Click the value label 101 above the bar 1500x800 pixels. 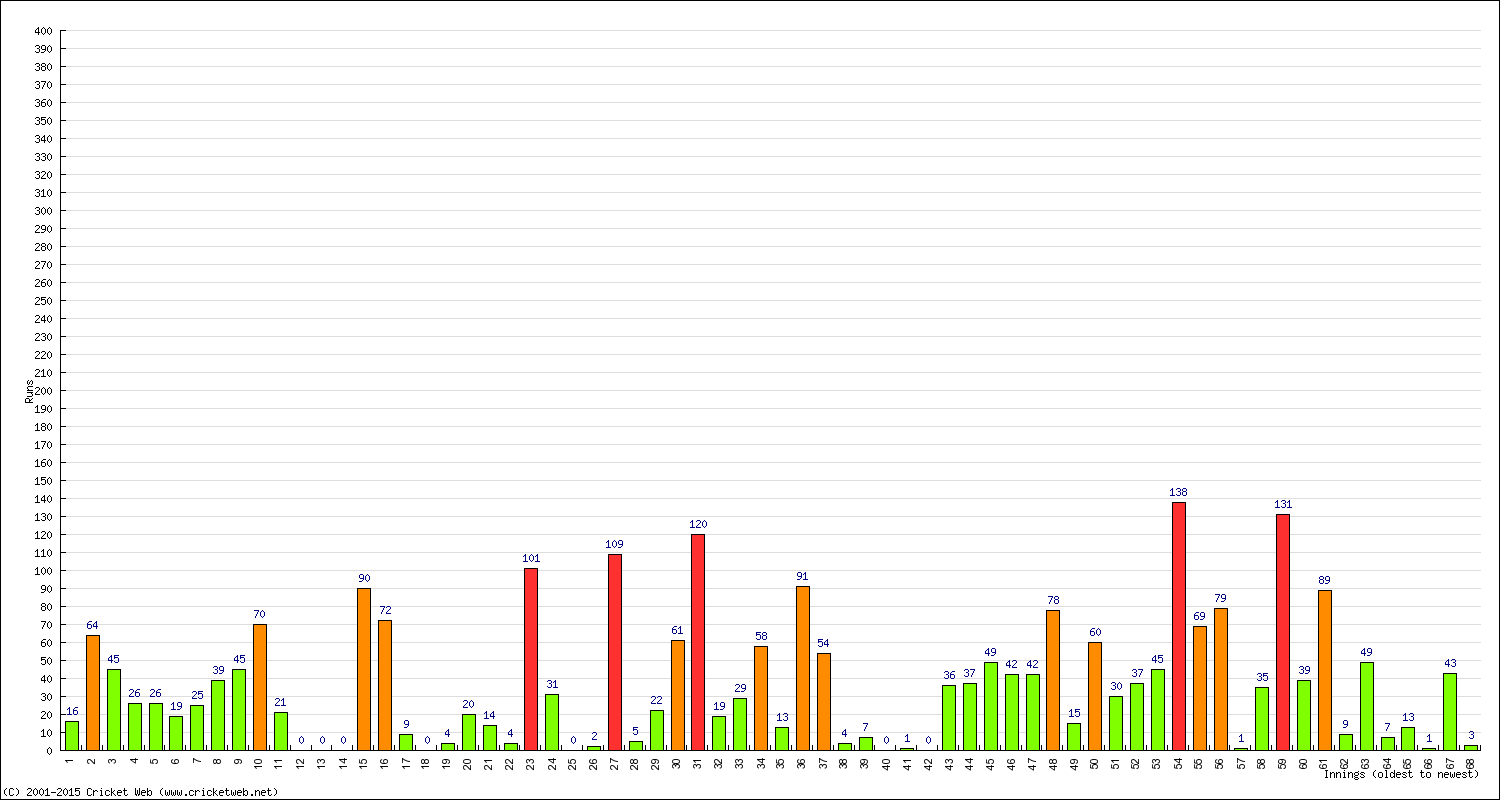531,558
